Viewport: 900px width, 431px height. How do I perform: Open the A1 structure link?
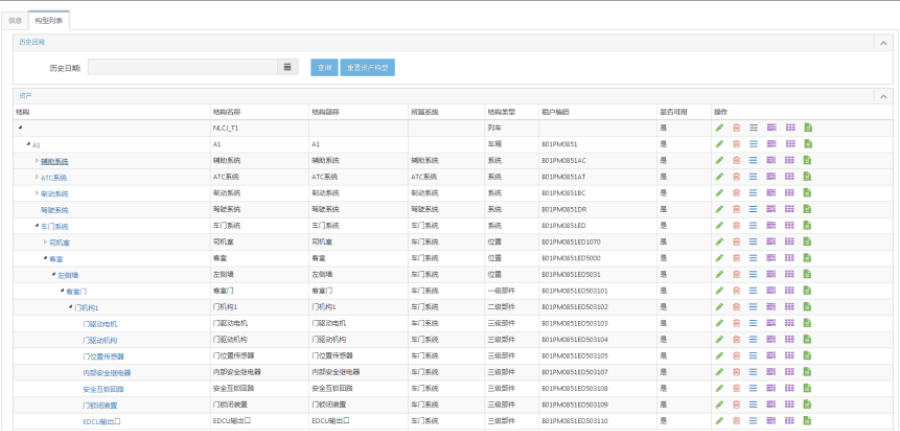[x=36, y=145]
